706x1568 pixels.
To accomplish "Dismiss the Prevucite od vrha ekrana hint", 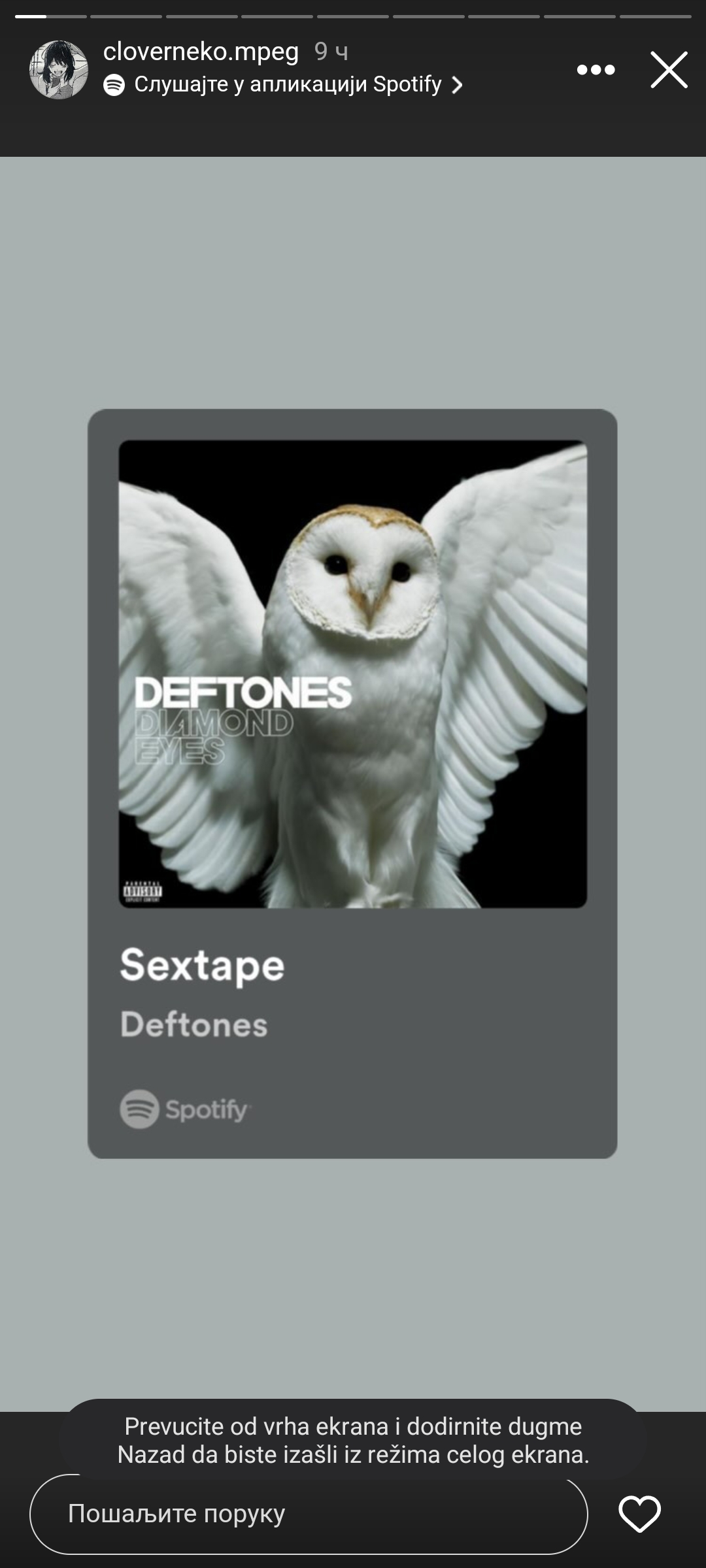I will click(x=353, y=1440).
